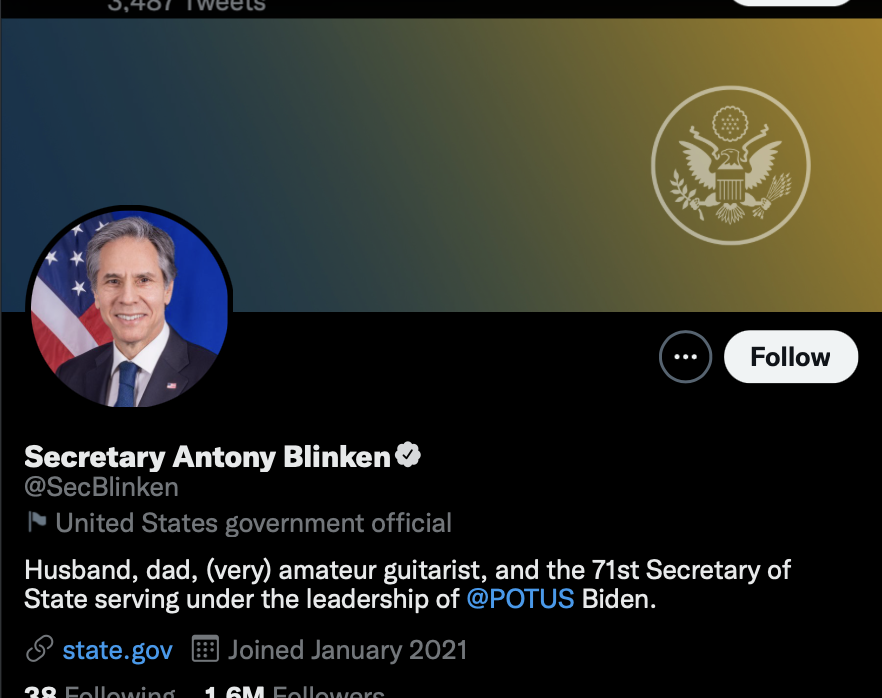Click the calendar icon before Joined date
This screenshot has width=882, height=698.
(x=205, y=650)
